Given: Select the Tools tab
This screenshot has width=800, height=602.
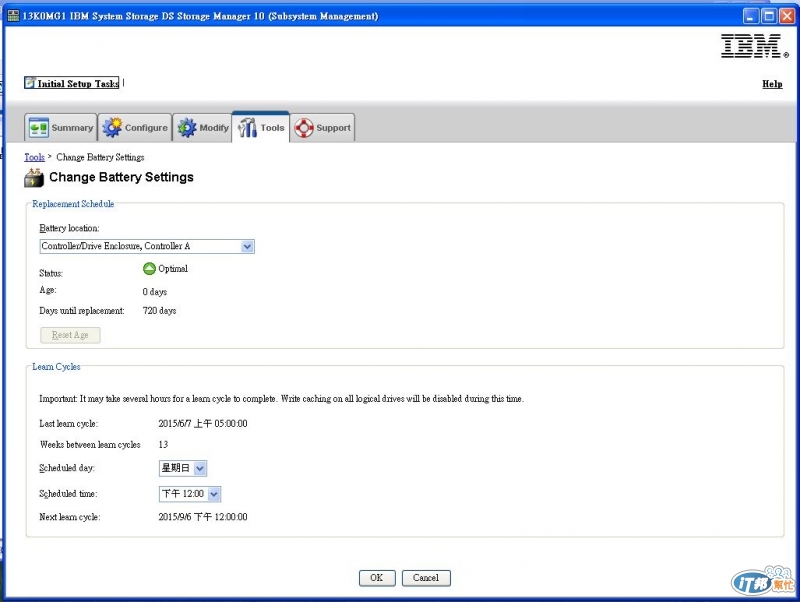Looking at the screenshot, I should pyautogui.click(x=261, y=127).
